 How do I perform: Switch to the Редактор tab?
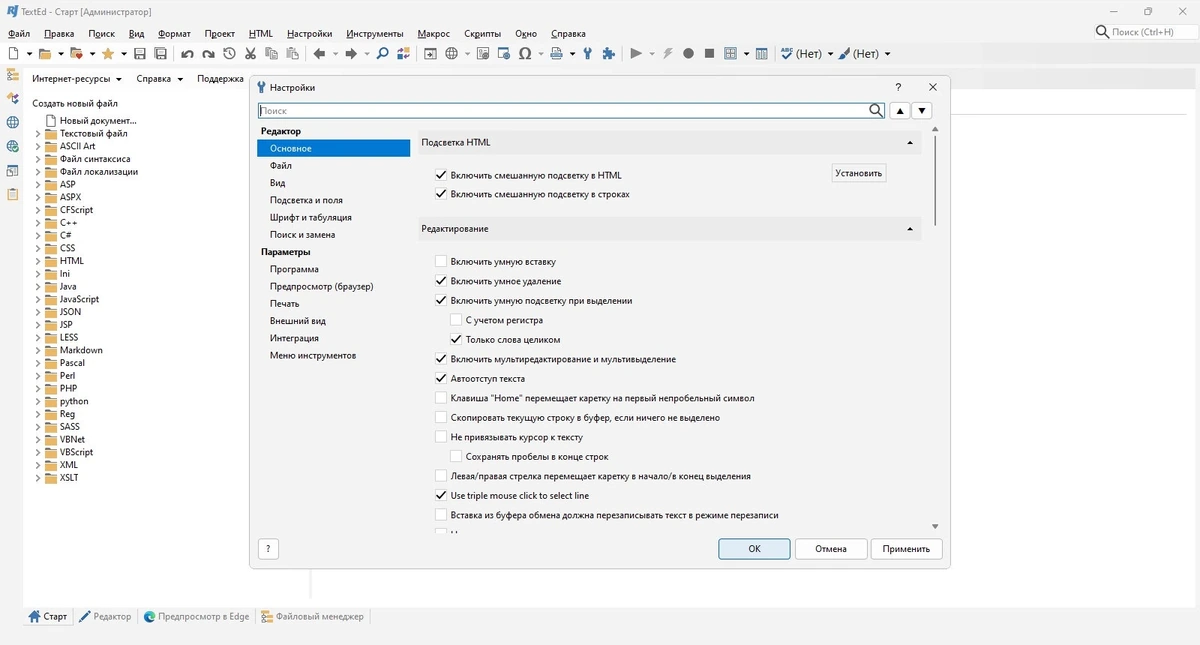click(x=105, y=617)
